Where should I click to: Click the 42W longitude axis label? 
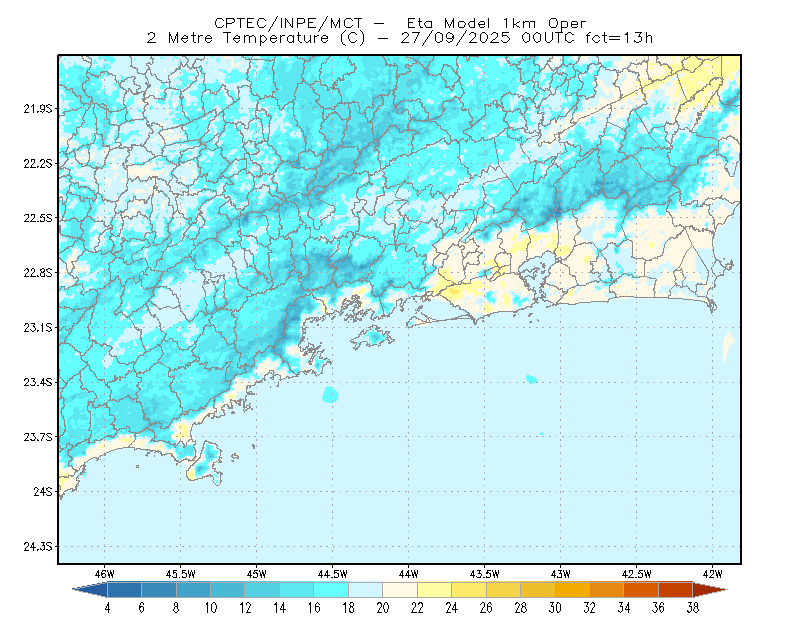(712, 574)
